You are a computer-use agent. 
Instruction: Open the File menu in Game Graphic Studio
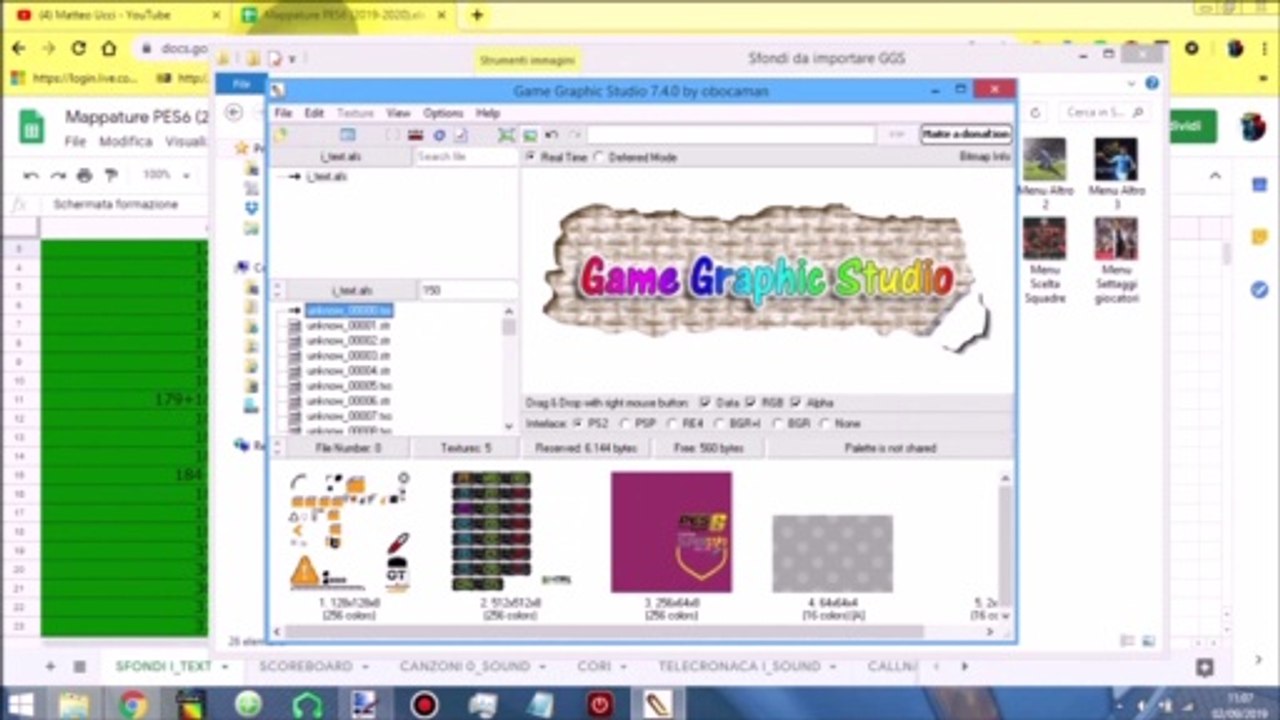point(283,113)
